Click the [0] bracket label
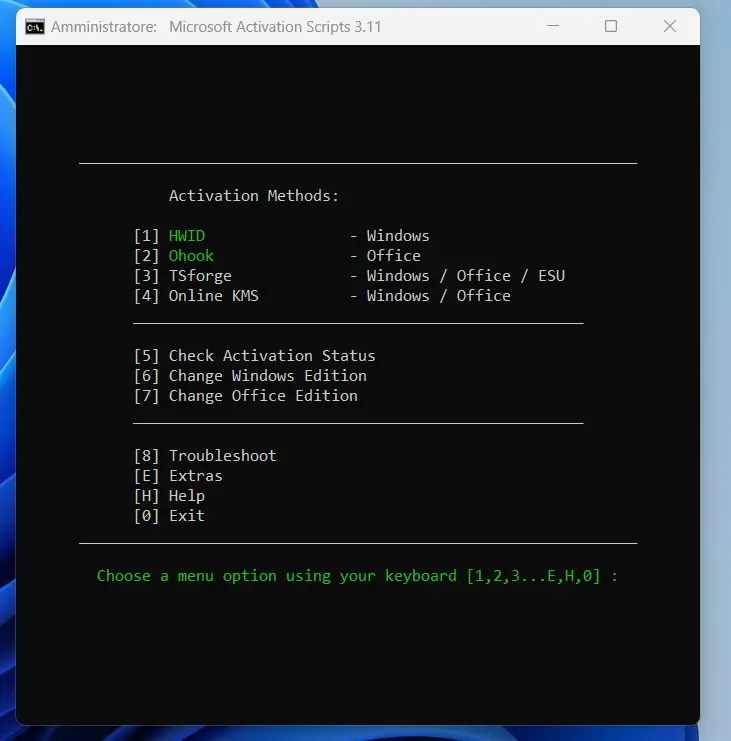Image resolution: width=731 pixels, height=741 pixels. click(x=146, y=516)
